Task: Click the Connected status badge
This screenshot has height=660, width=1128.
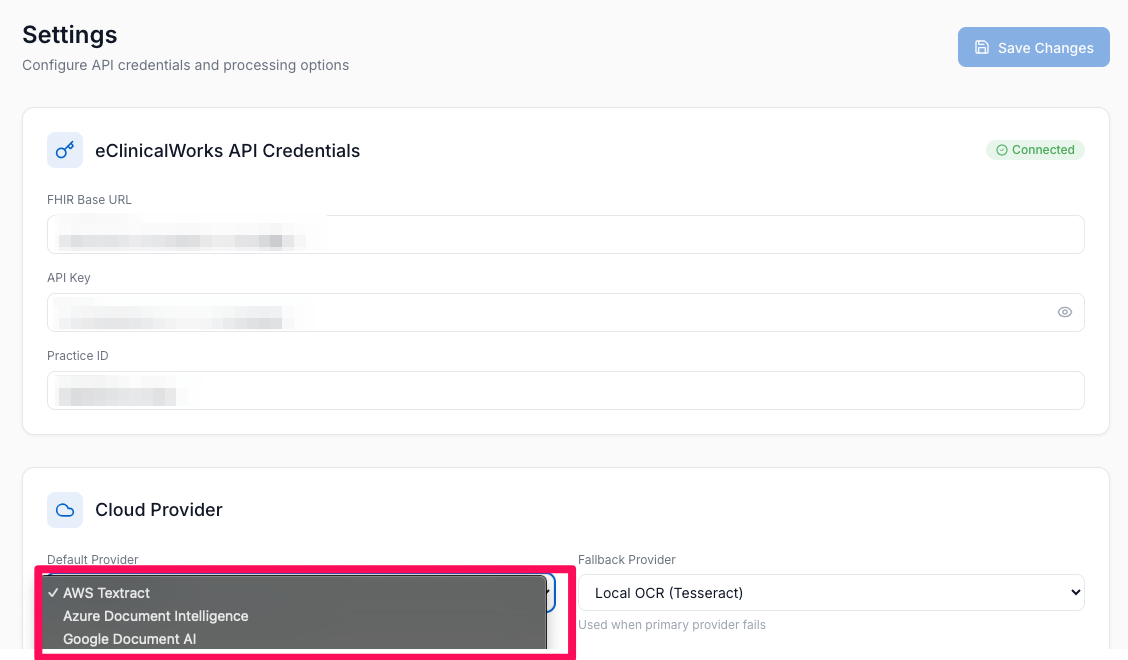Action: coord(1035,150)
